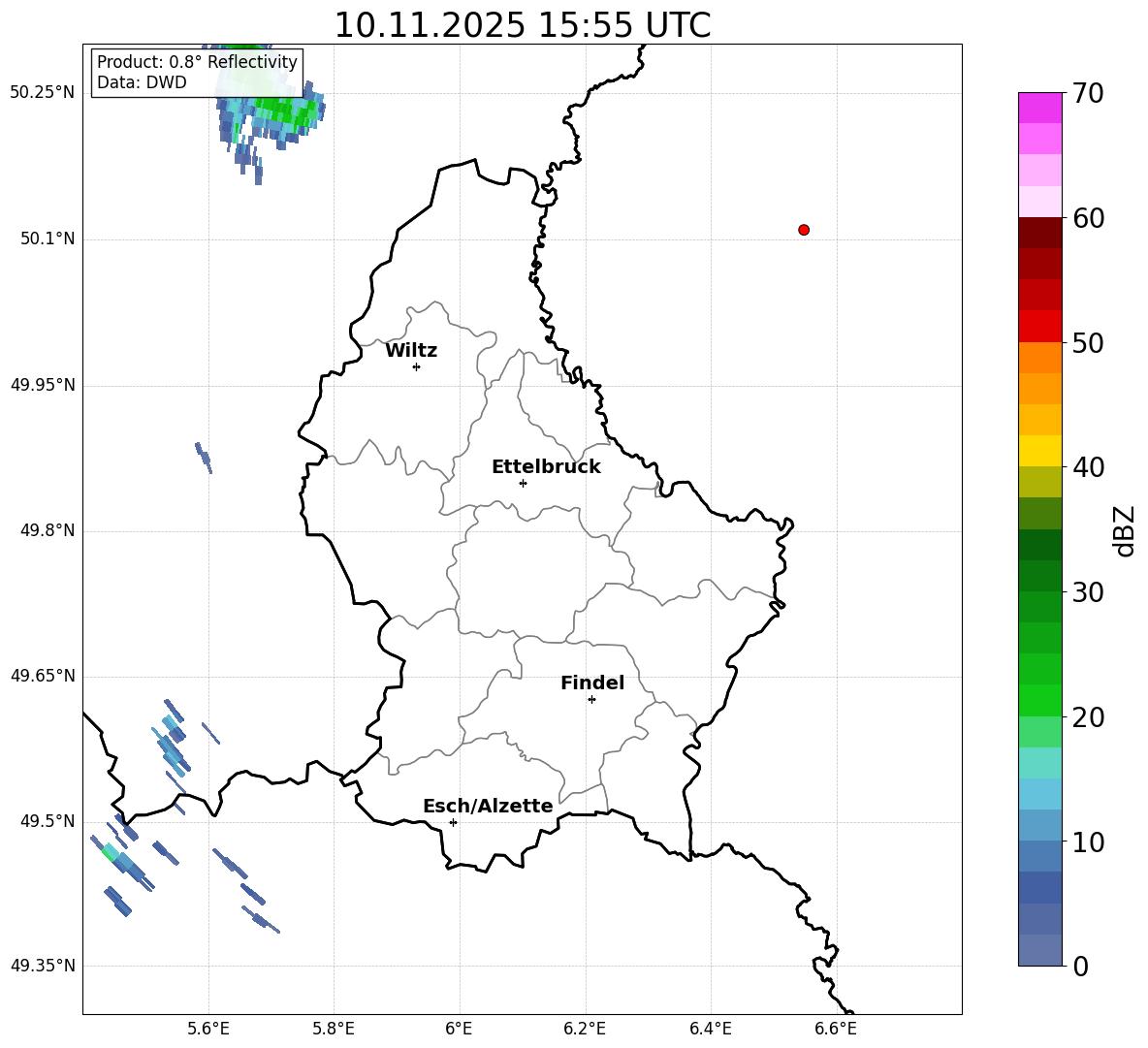Click the colorbar tick label 60
The width and height of the screenshot is (1148, 1048).
(x=1088, y=218)
